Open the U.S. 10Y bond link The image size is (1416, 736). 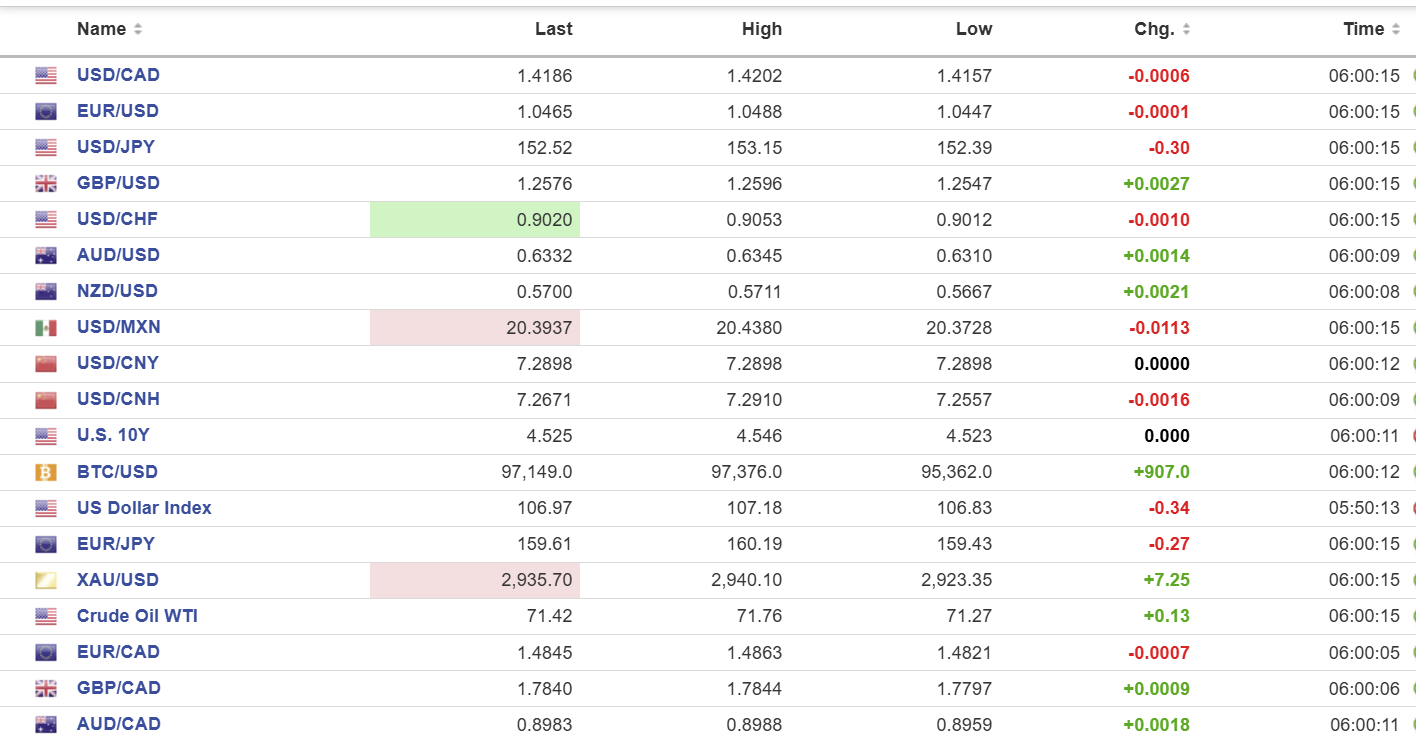click(113, 435)
